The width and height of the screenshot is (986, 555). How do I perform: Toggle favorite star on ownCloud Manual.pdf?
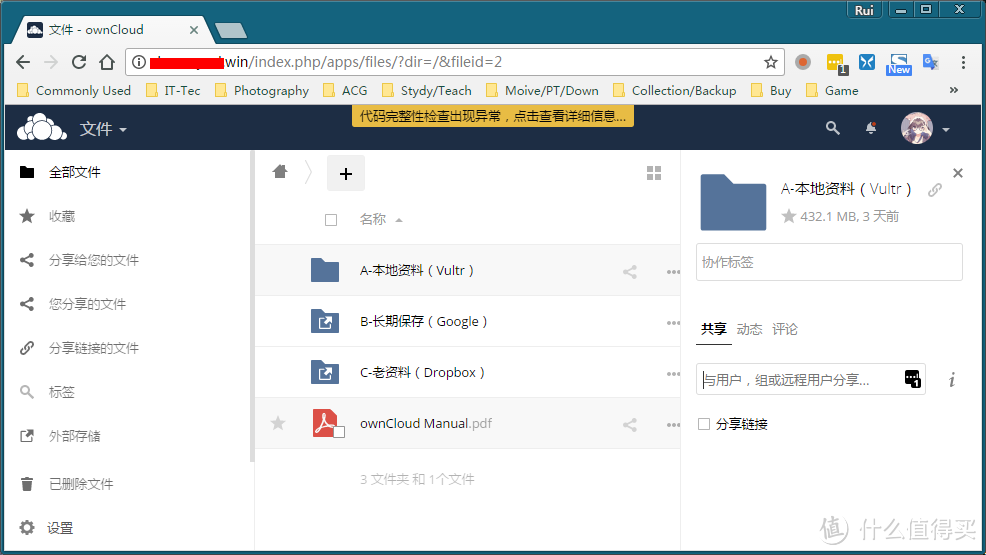click(278, 423)
